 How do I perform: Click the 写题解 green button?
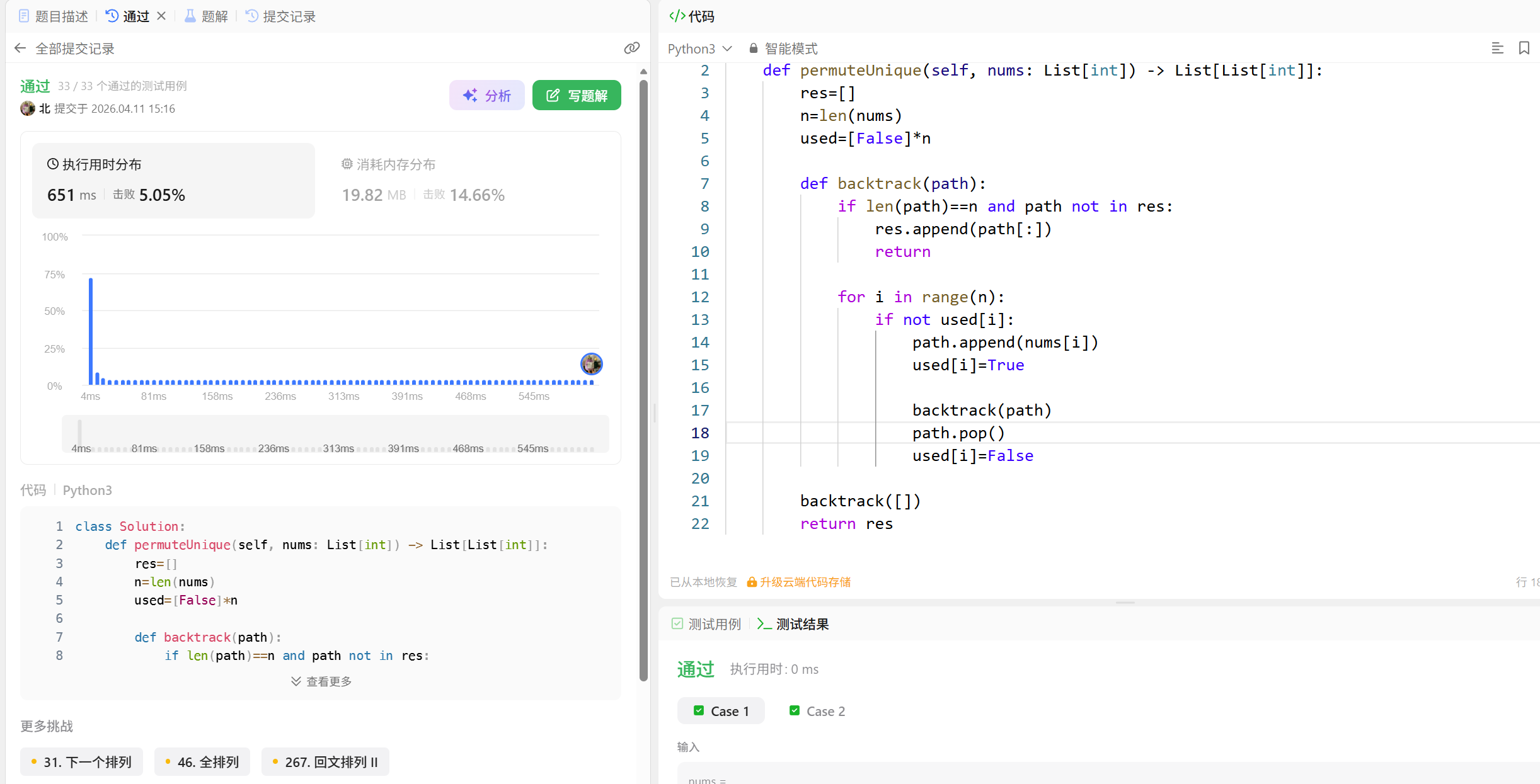[577, 95]
